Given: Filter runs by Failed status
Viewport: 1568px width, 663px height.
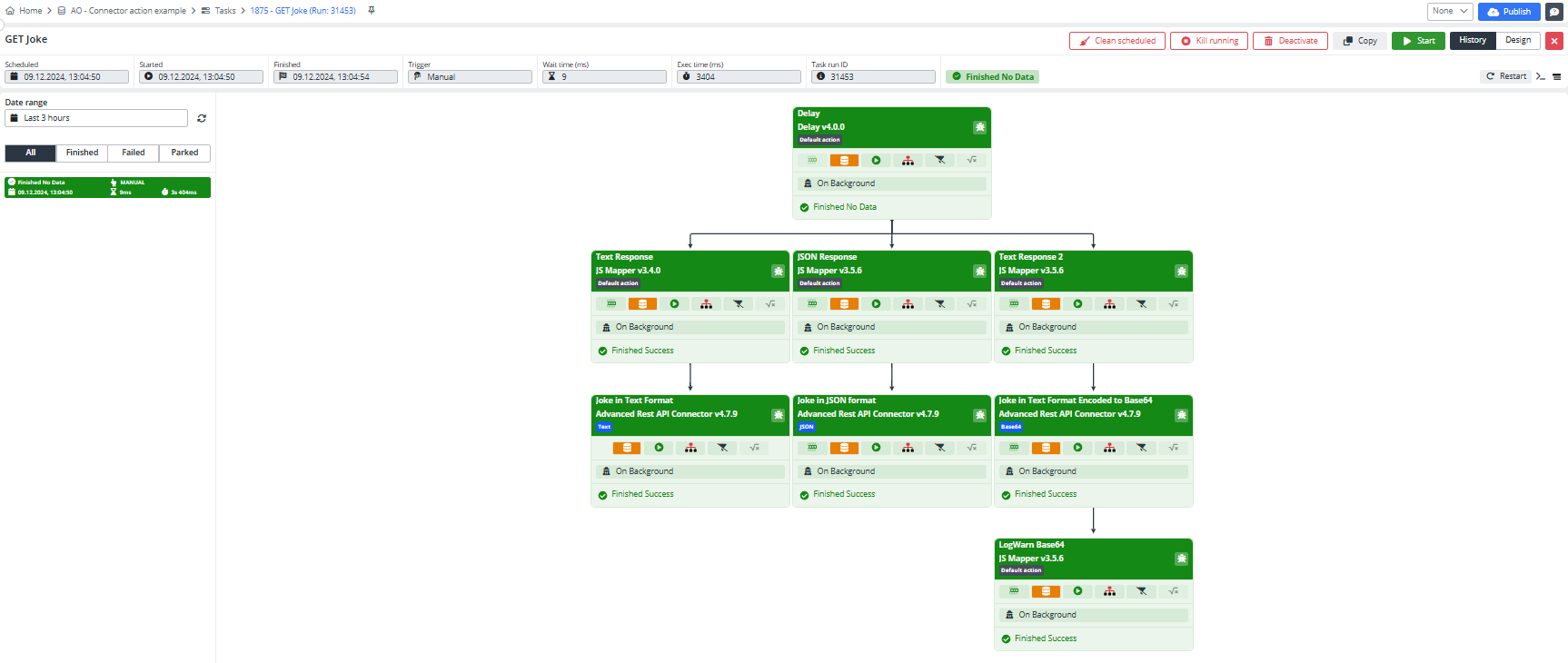Looking at the screenshot, I should click(x=134, y=153).
